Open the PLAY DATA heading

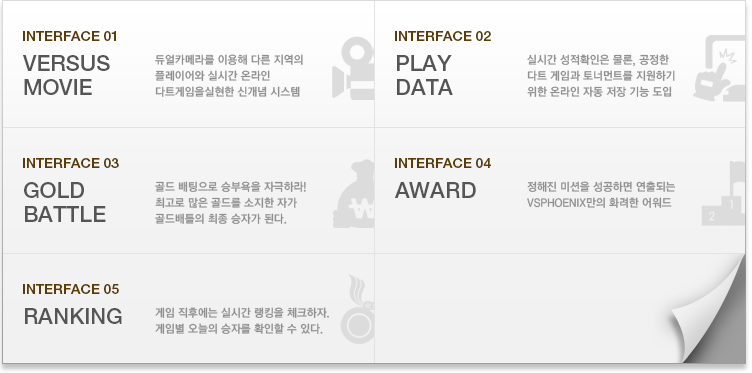(x=424, y=76)
